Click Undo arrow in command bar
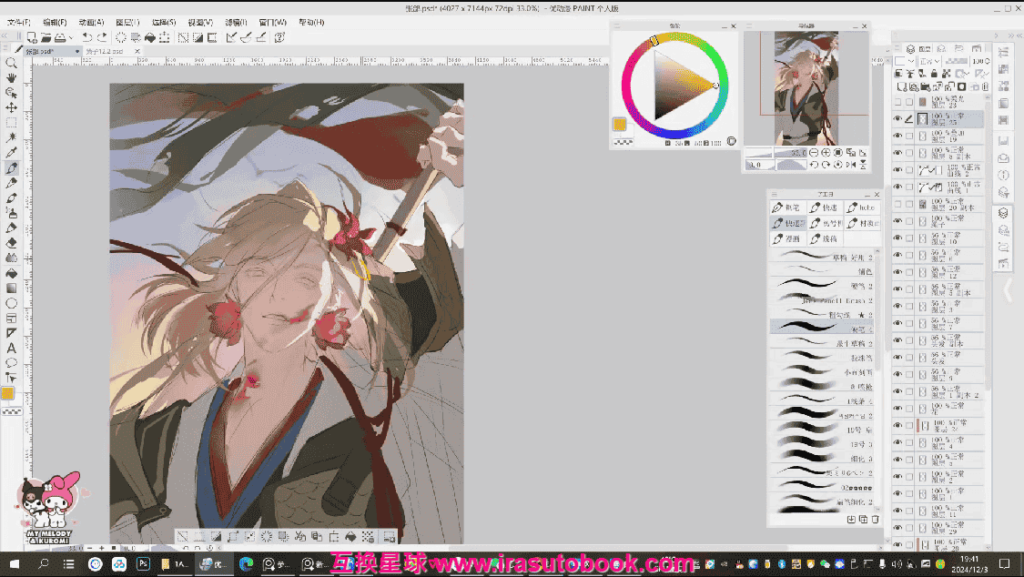The width and height of the screenshot is (1024, 577). point(87,38)
